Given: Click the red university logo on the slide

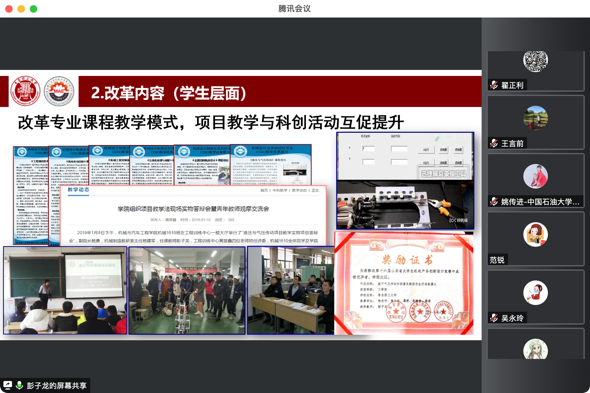Looking at the screenshot, I should [25, 91].
